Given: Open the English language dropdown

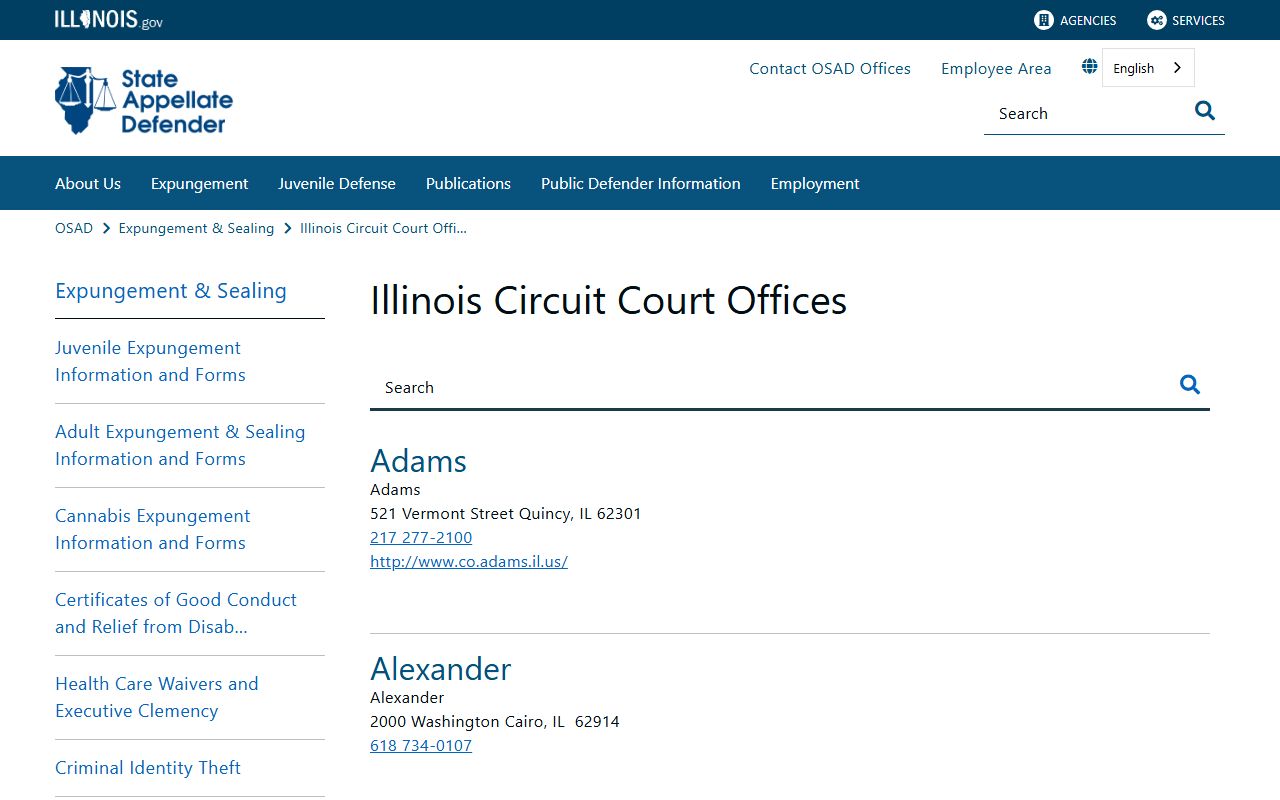Looking at the screenshot, I should pos(1148,68).
